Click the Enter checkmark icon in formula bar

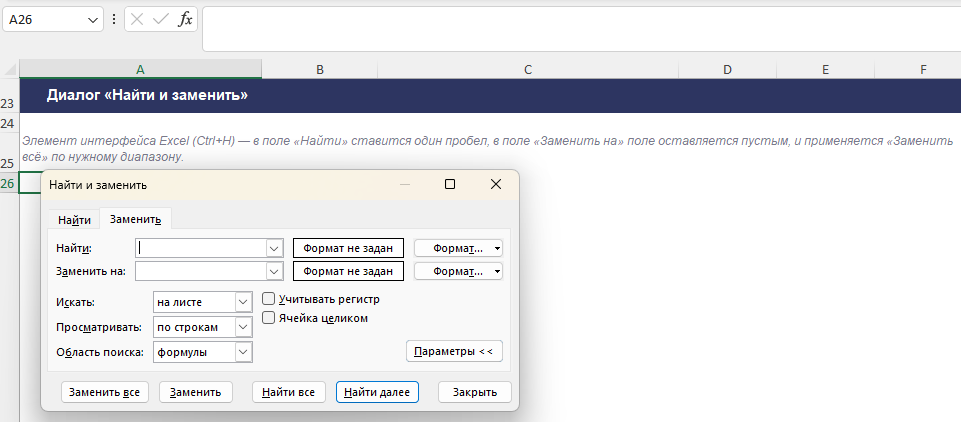point(161,20)
